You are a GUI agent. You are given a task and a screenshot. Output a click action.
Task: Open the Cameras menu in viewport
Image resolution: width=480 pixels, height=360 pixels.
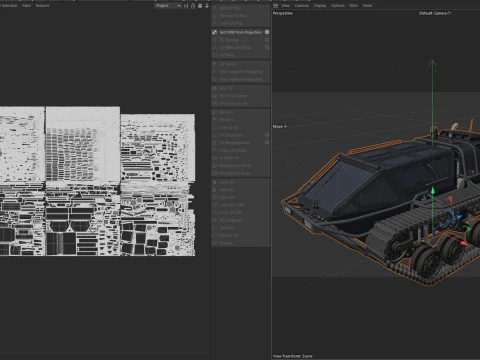pos(302,6)
